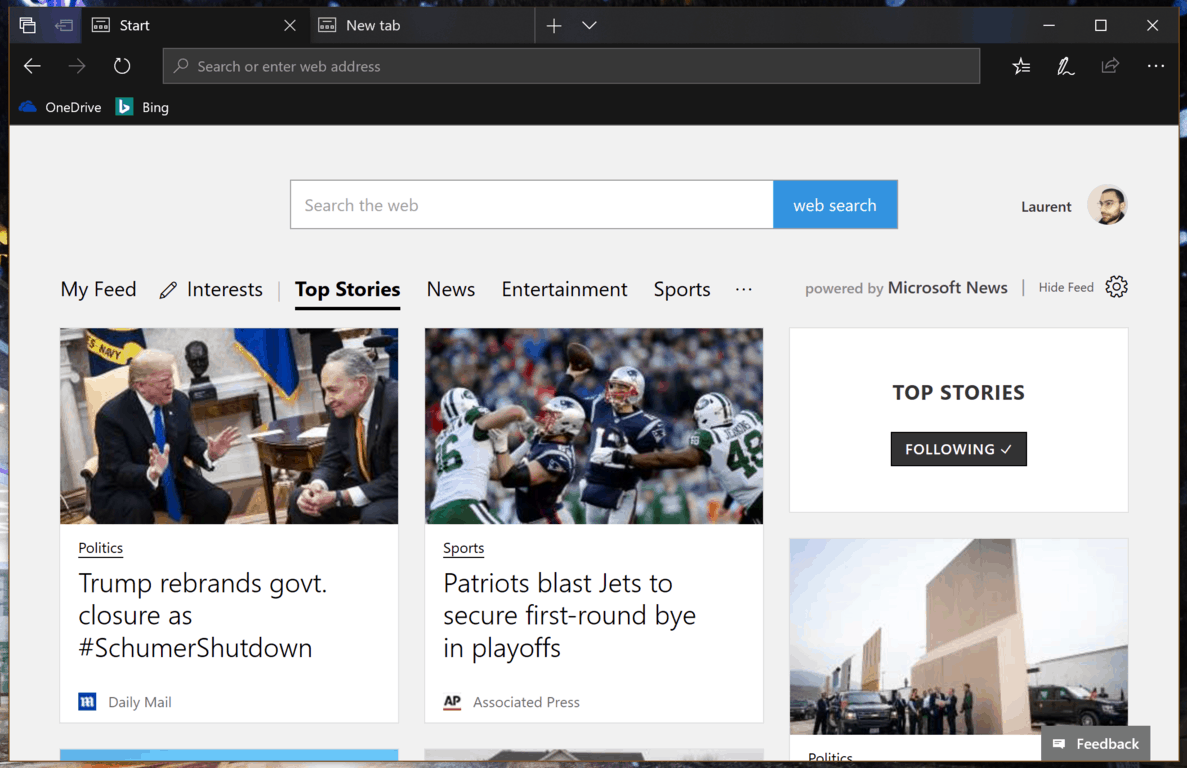Image resolution: width=1187 pixels, height=768 pixels.
Task: Click Sports category link on Patriots story
Action: (463, 548)
